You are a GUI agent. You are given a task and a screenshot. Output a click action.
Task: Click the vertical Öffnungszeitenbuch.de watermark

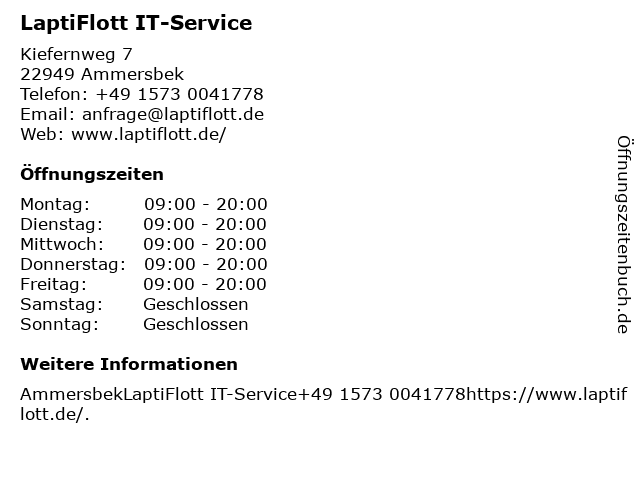point(624,235)
